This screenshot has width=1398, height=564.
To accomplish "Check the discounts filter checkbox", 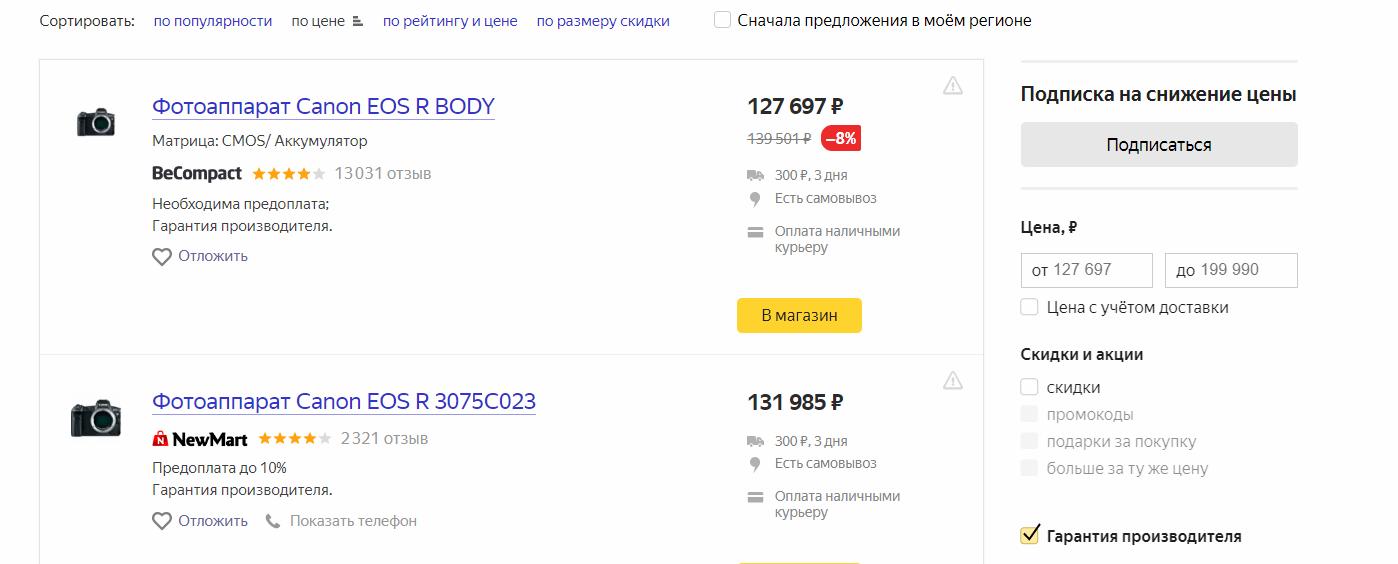I will coord(1029,387).
